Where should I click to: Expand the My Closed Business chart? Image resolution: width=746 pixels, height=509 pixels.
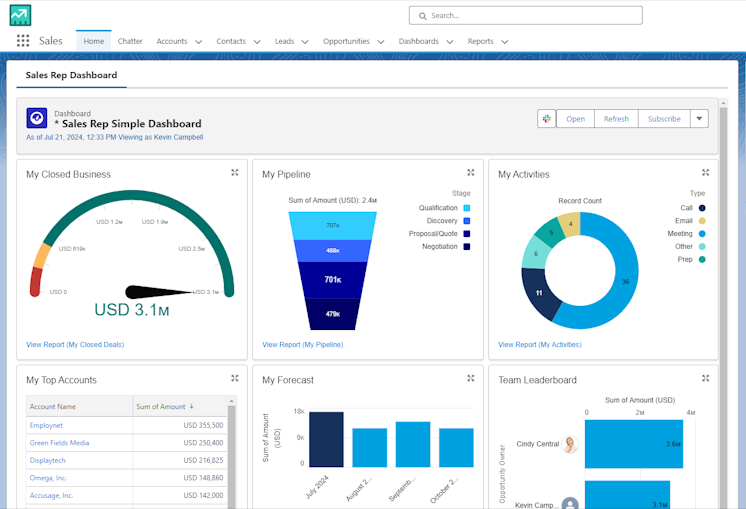coord(235,172)
